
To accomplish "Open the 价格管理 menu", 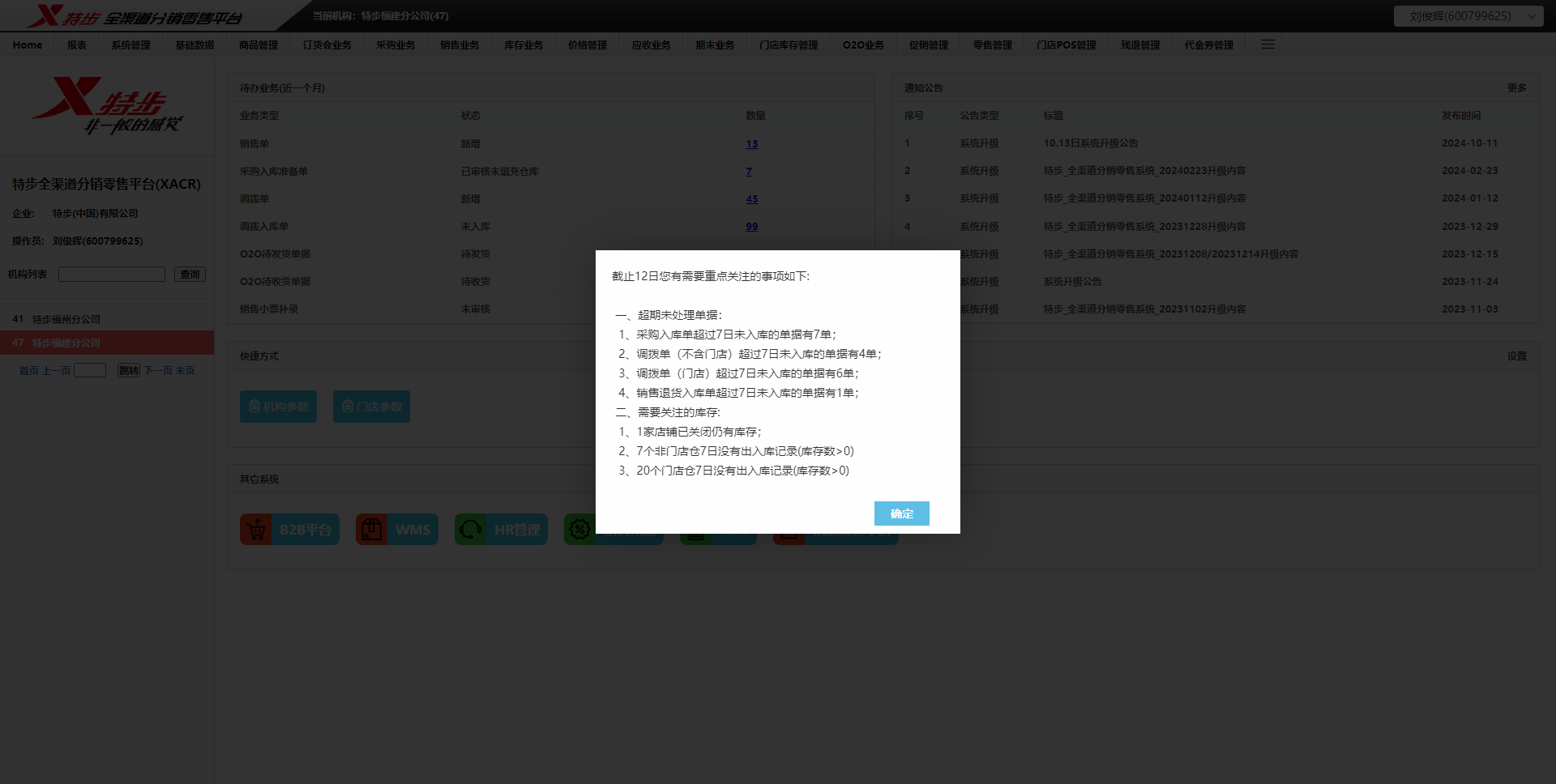I will (x=588, y=45).
